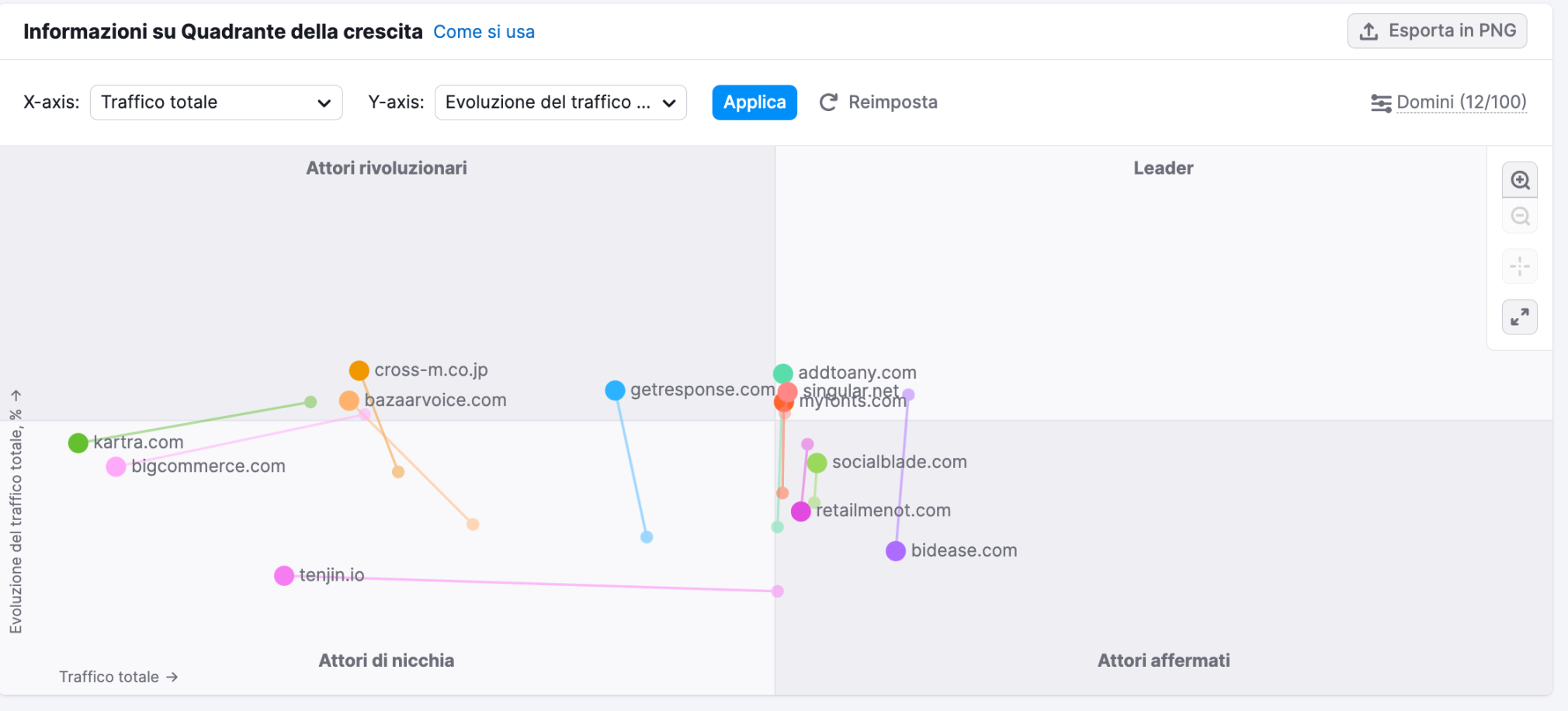Click the filter sliders icon beside Domini
Viewport: 1568px width, 711px height.
tap(1381, 102)
